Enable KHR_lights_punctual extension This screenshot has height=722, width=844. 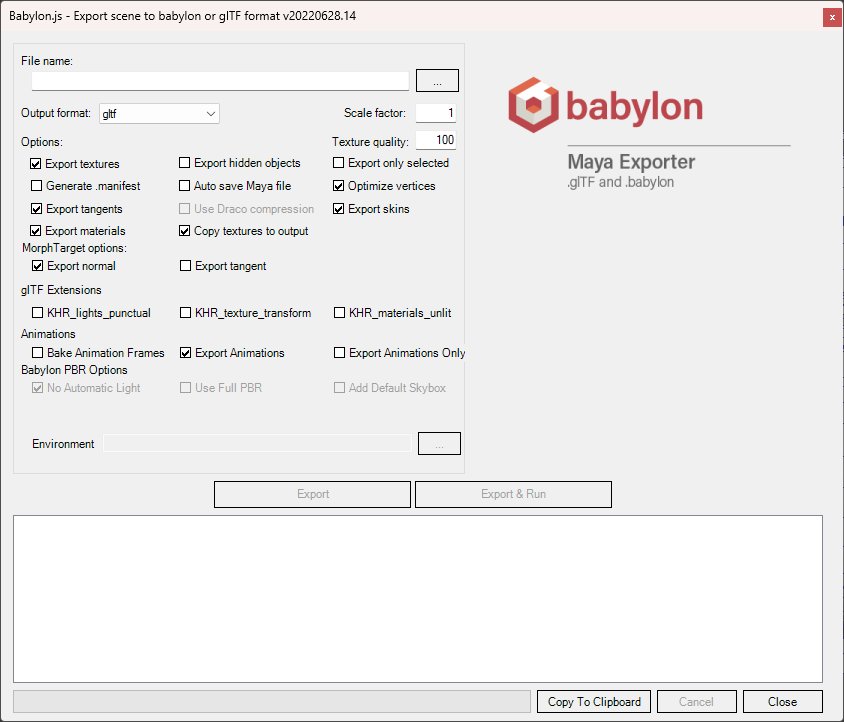[x=37, y=313]
